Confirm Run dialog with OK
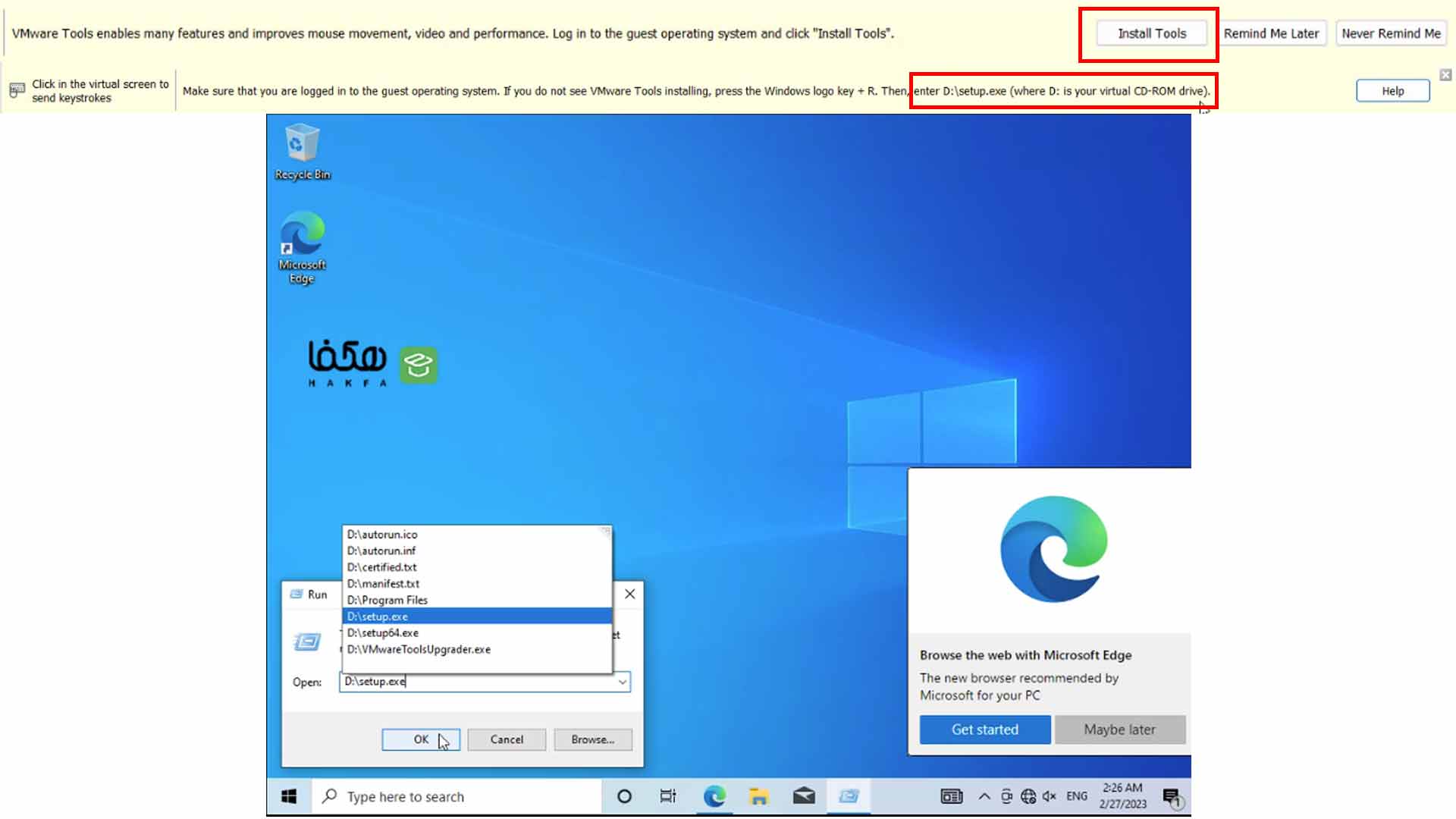The width and height of the screenshot is (1456, 819). (421, 739)
